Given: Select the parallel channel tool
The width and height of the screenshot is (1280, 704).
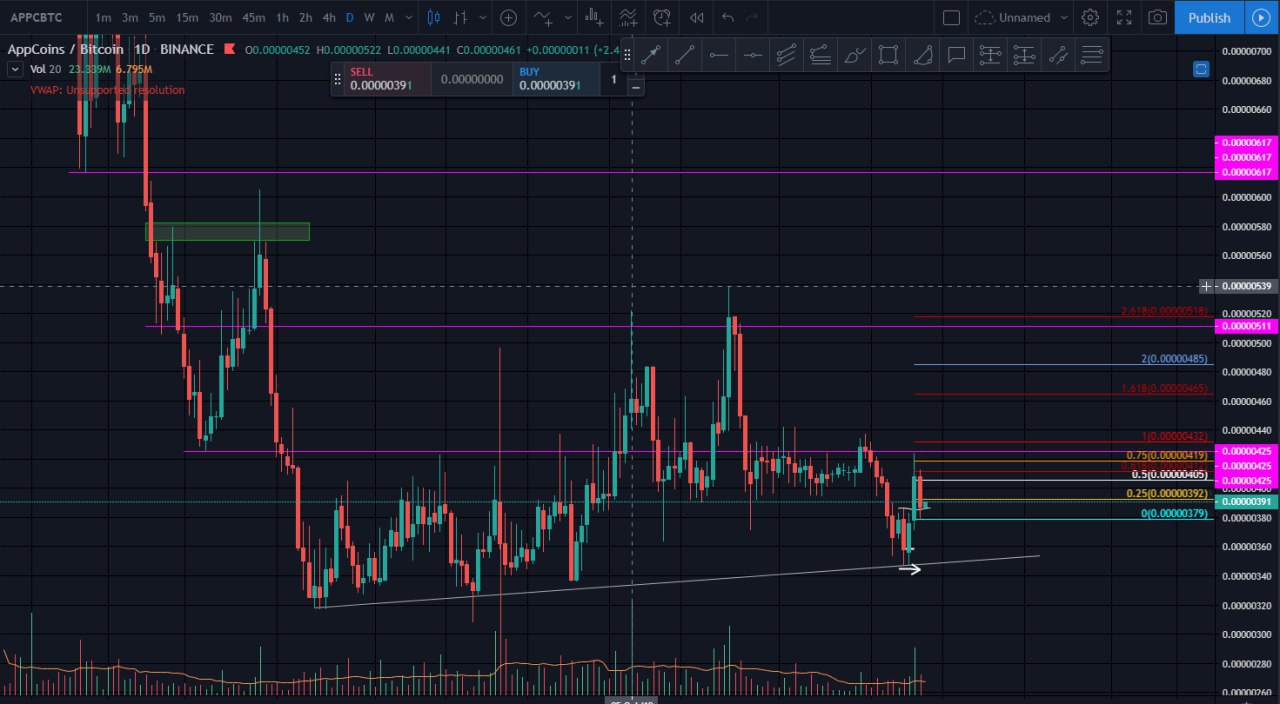Looking at the screenshot, I should 786,56.
